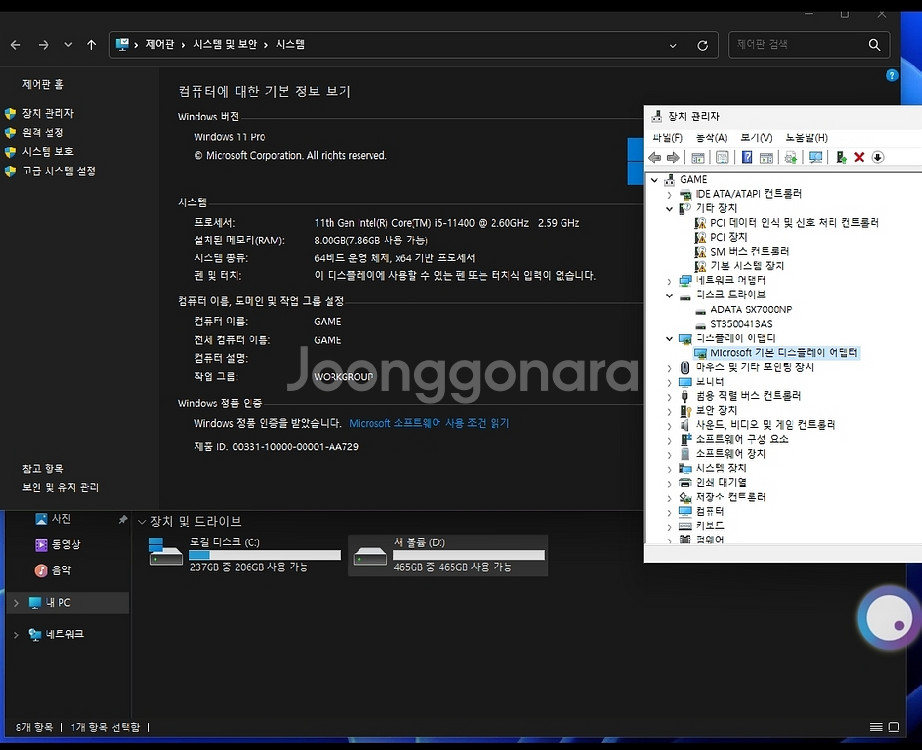Select ST3500413AS disk

741,324
